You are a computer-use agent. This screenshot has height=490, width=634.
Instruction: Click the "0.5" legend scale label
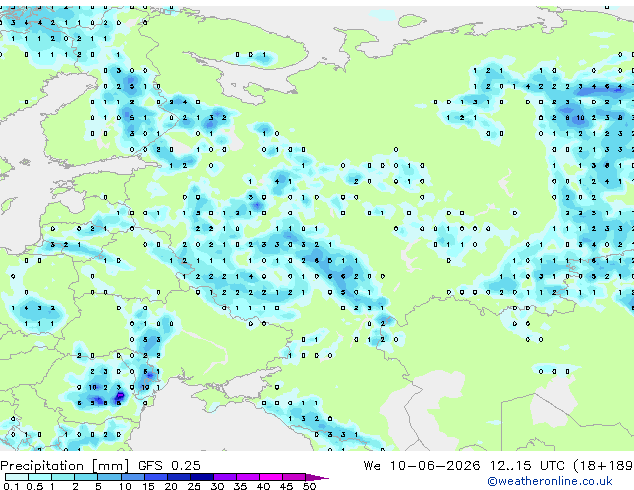point(35,486)
